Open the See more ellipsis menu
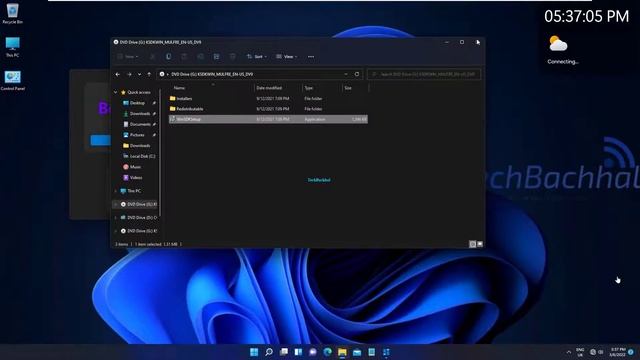This screenshot has height=360, width=640. (311, 57)
